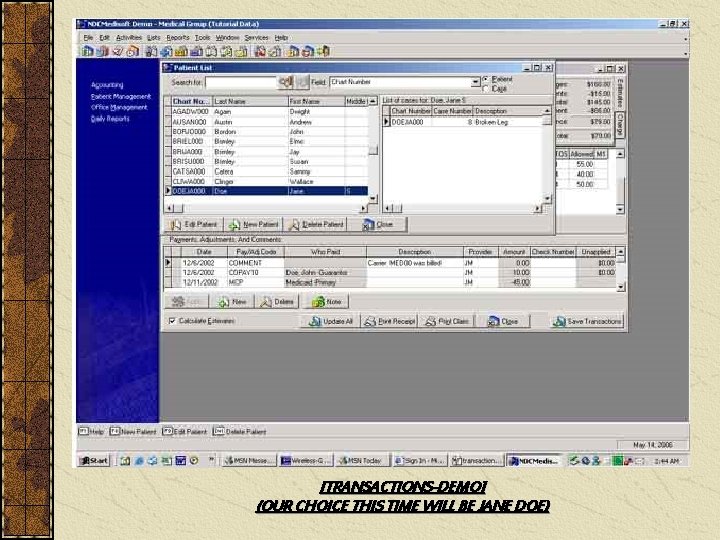
Task: Click Close button in transaction window
Action: pos(502,321)
